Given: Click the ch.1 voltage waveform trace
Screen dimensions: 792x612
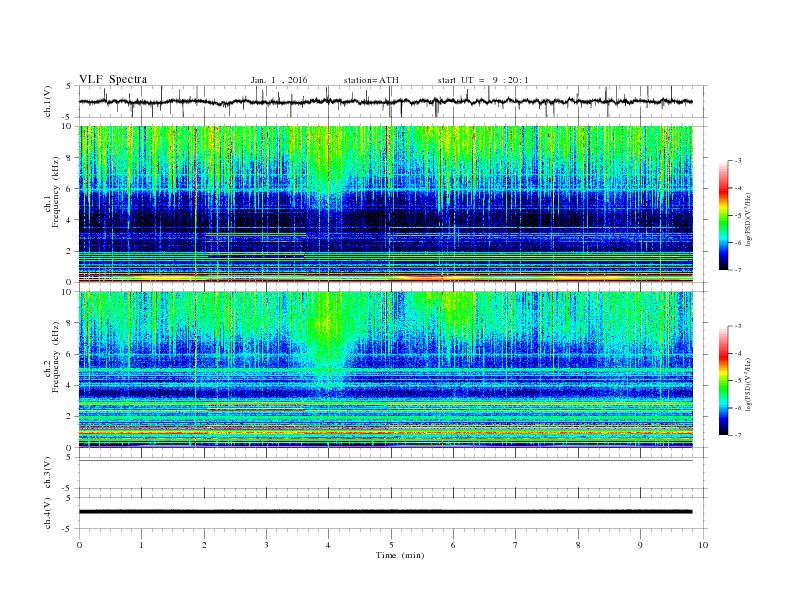Looking at the screenshot, I should pos(386,101).
